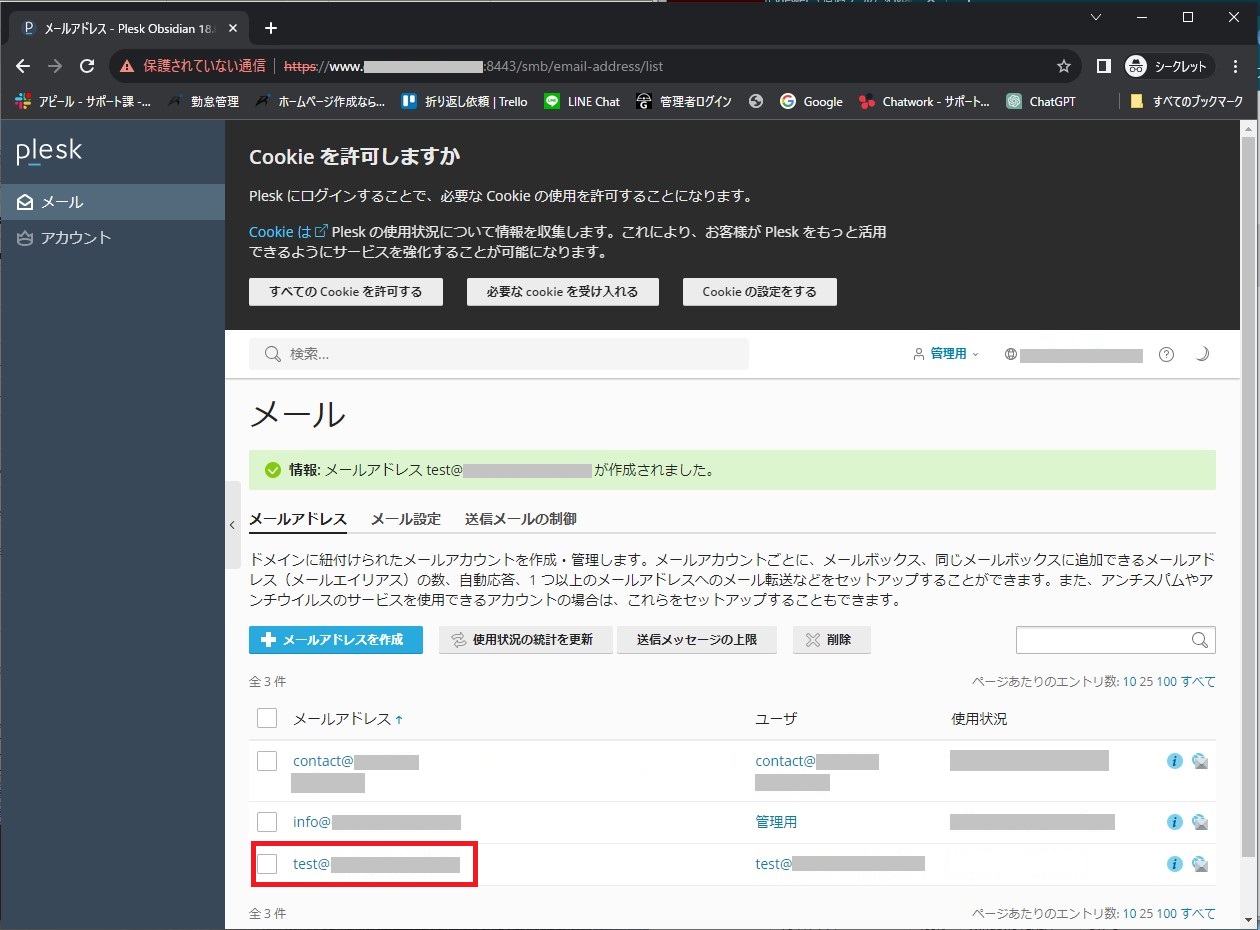The width and height of the screenshot is (1260, 930).
Task: Click info icon in info@ row
Action: [x=1175, y=822]
